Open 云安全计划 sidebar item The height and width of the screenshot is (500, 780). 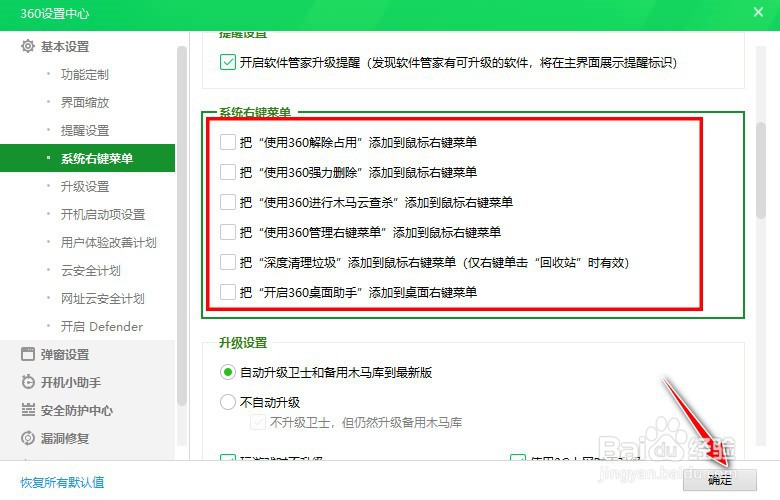91,271
